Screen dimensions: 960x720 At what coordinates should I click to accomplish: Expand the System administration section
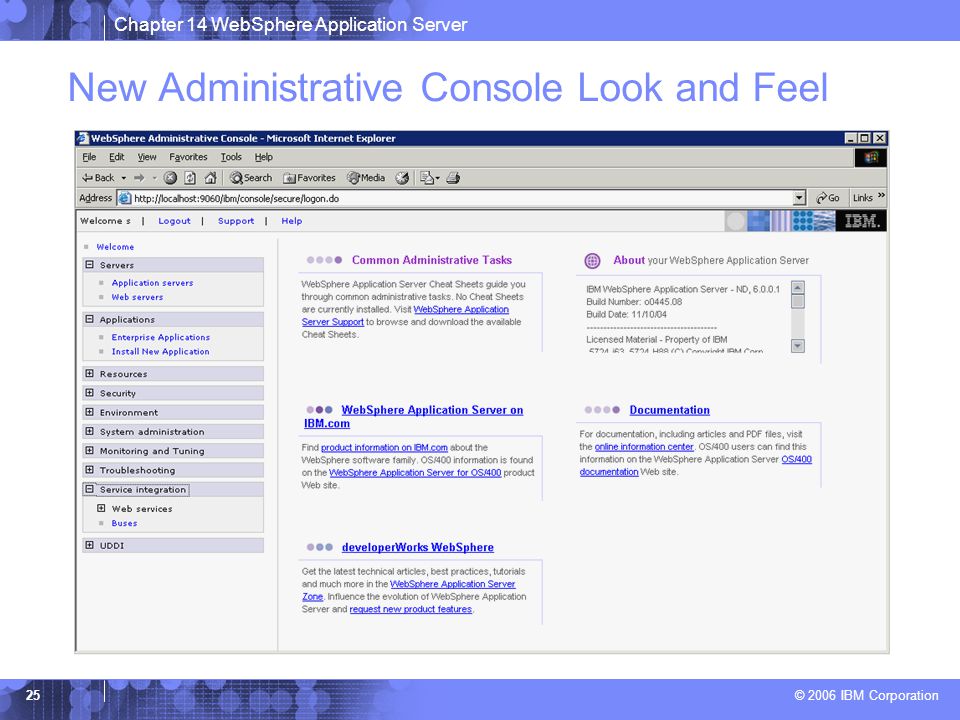point(90,431)
